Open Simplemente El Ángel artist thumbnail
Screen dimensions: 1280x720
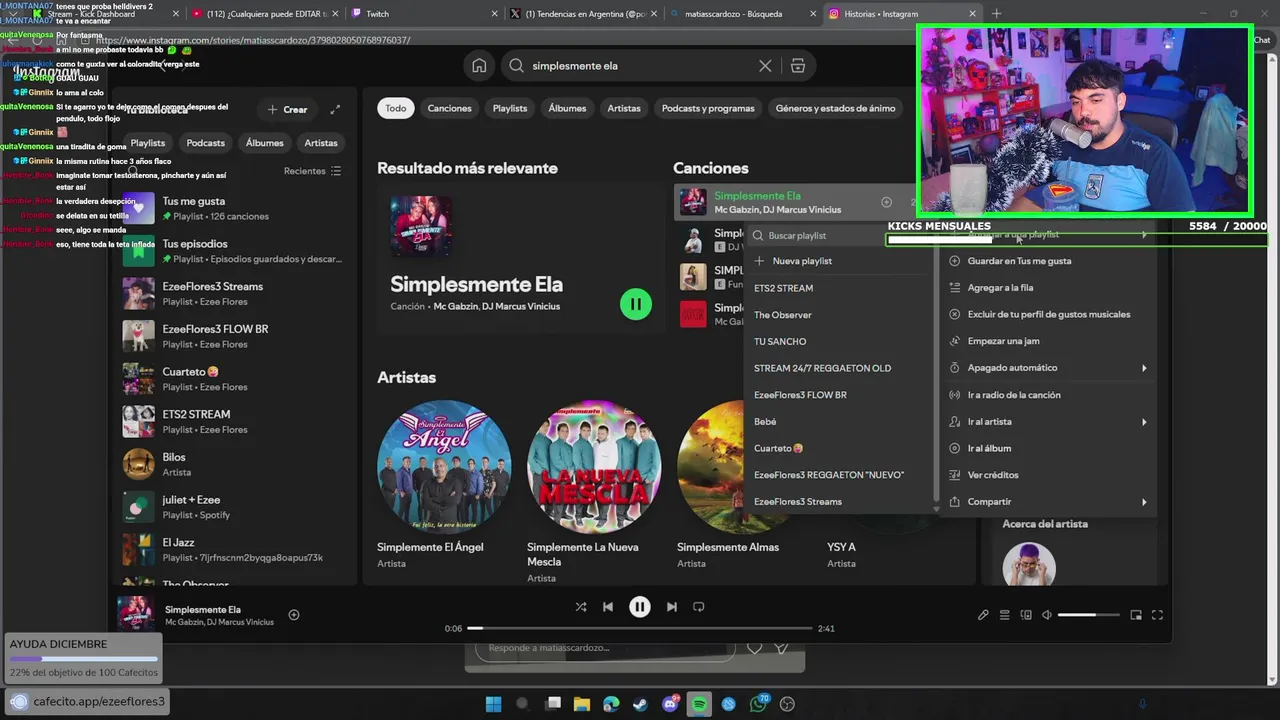pos(444,467)
